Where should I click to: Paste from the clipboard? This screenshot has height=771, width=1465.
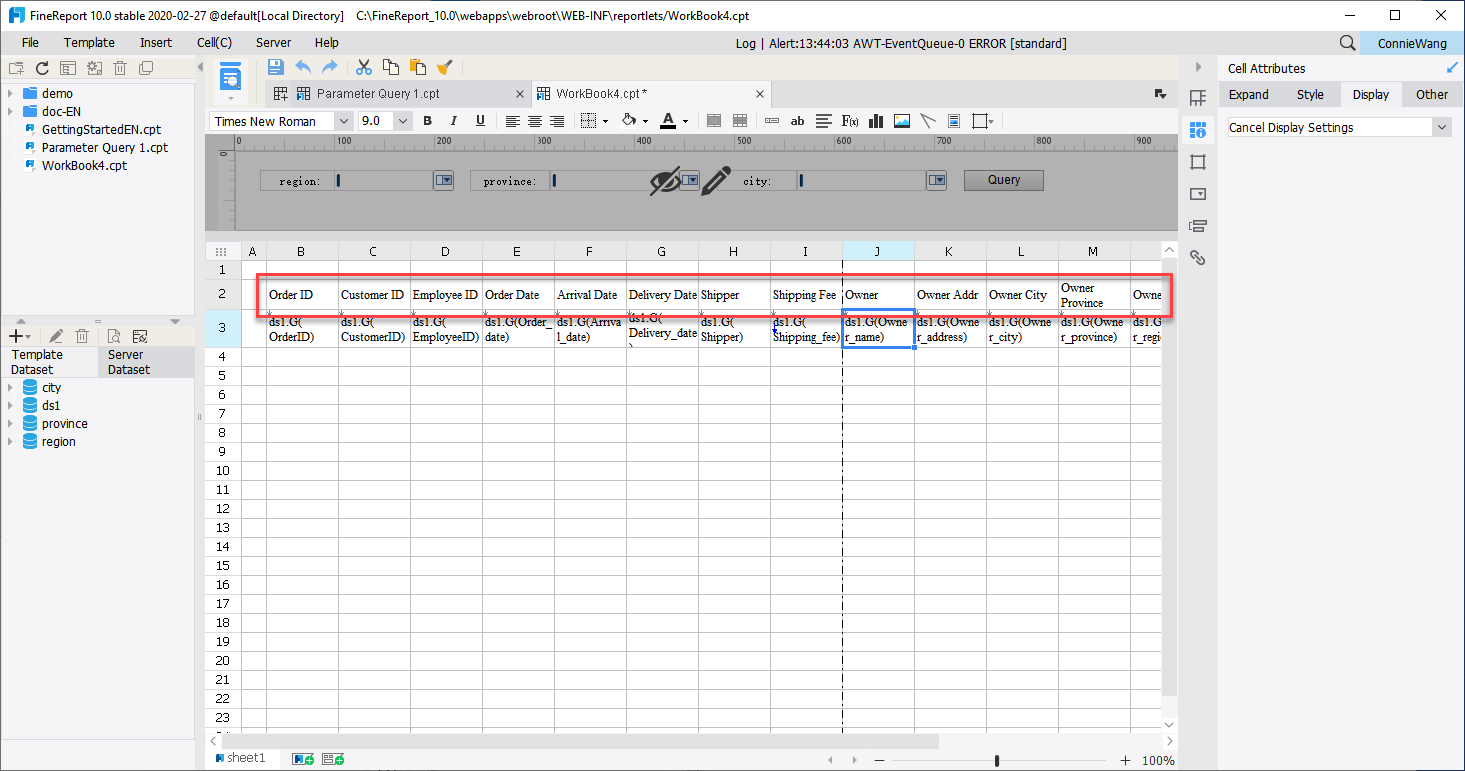tap(418, 67)
